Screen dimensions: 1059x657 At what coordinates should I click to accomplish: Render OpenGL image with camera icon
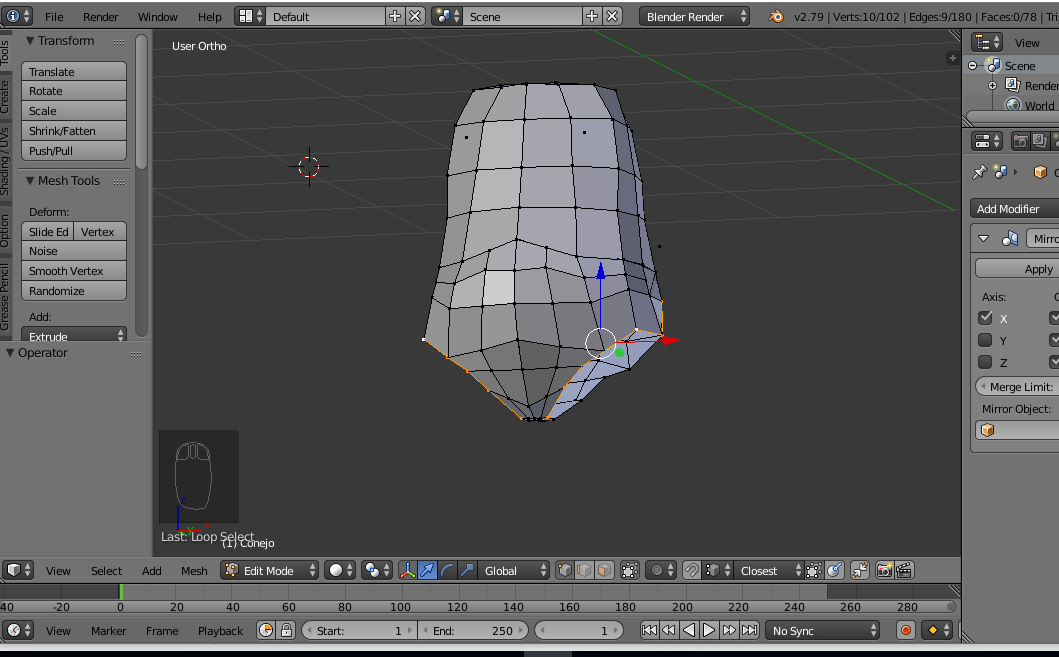884,571
